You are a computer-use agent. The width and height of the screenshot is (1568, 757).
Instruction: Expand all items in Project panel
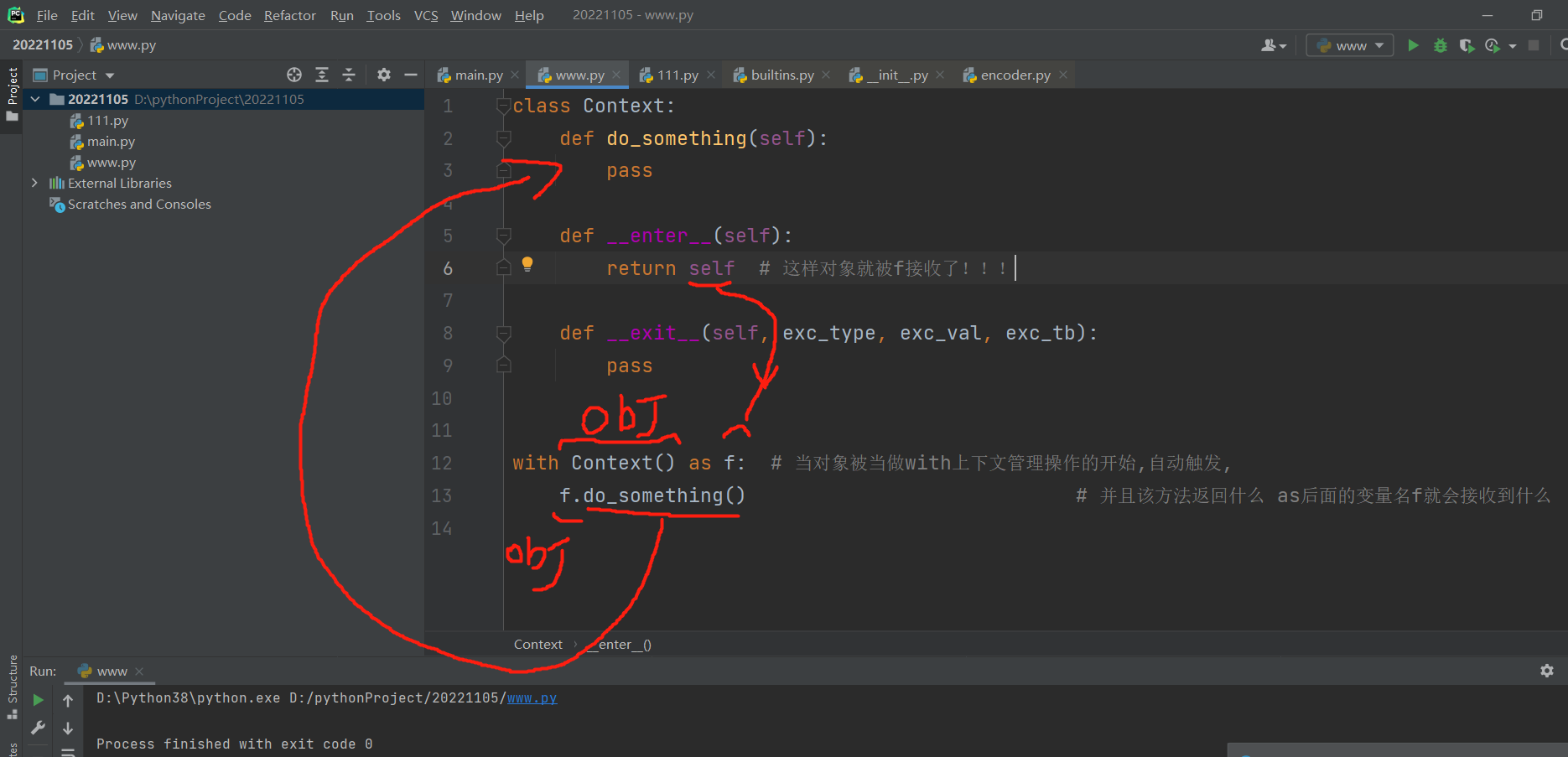(x=322, y=75)
